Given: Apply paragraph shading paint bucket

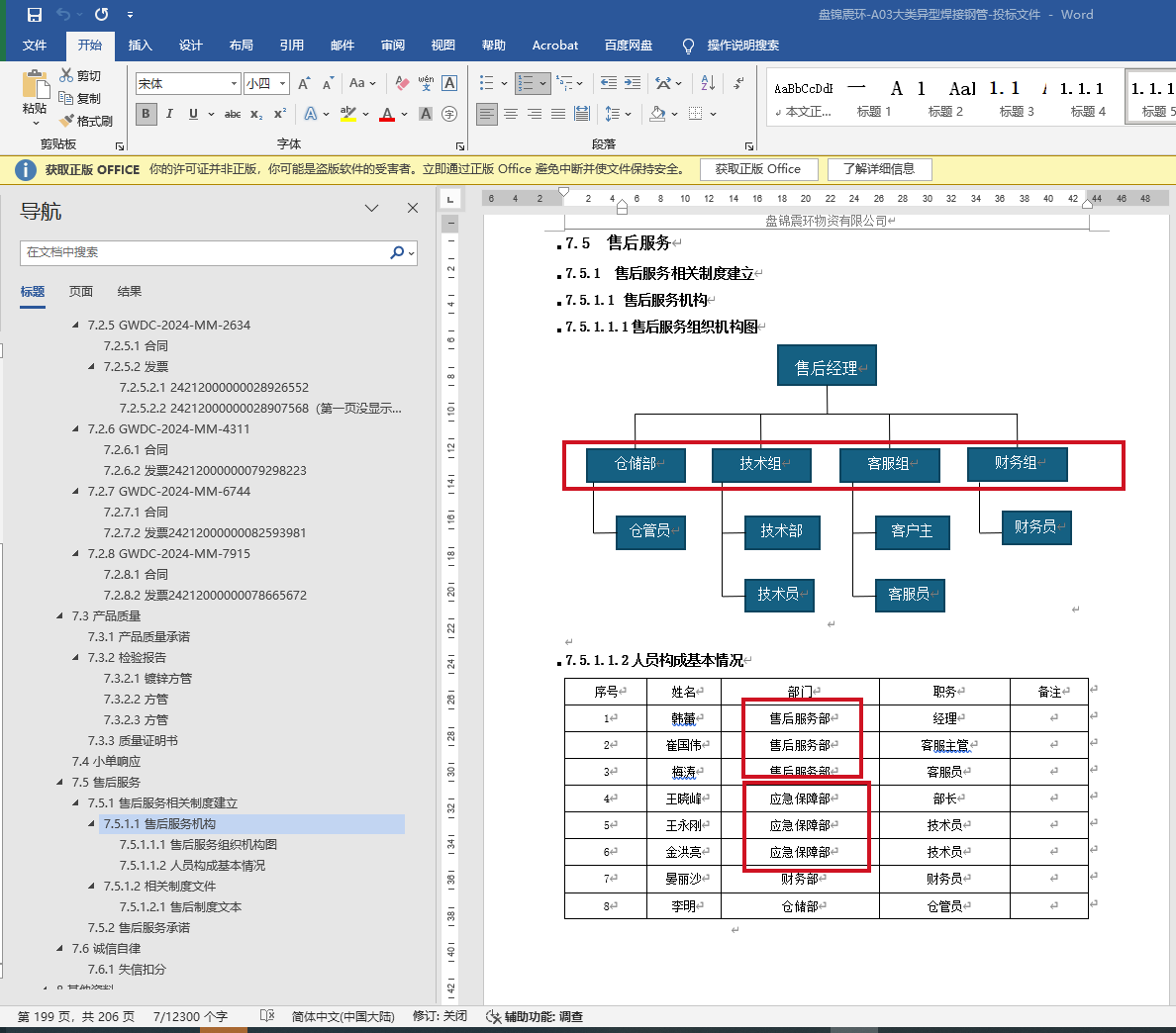Looking at the screenshot, I should click(657, 114).
